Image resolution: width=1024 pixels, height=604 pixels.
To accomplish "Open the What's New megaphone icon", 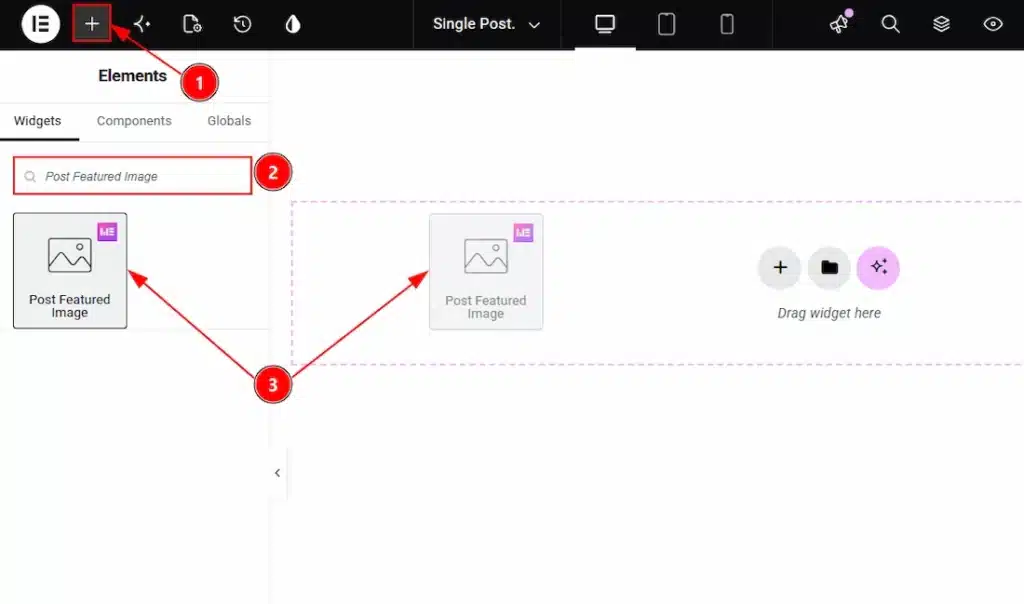I will pos(840,23).
